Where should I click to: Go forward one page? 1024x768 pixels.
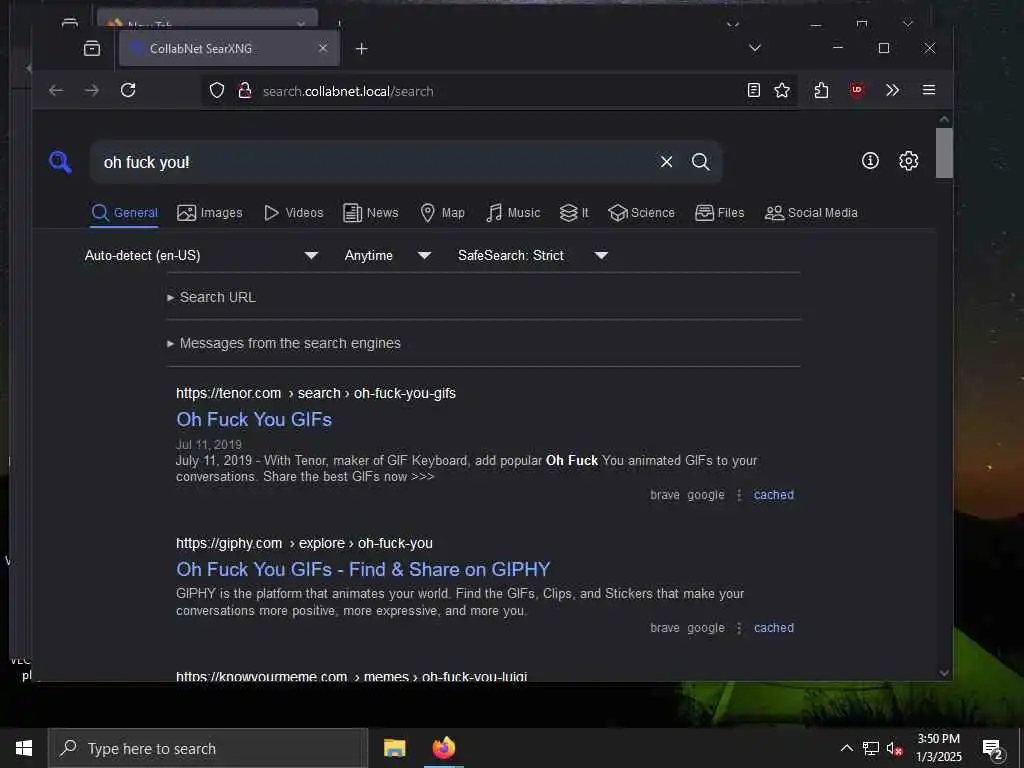[92, 91]
